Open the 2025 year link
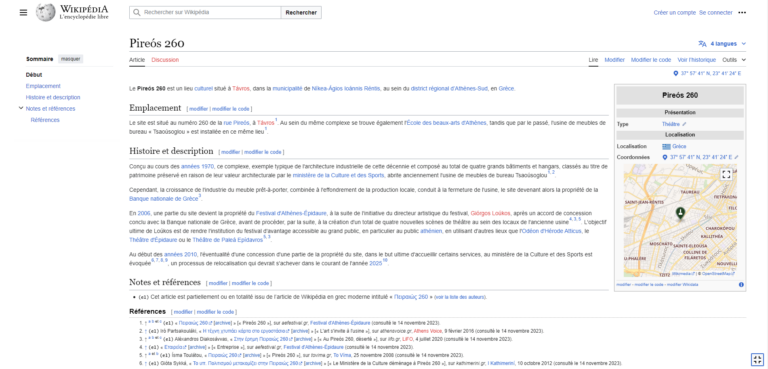 (375, 263)
